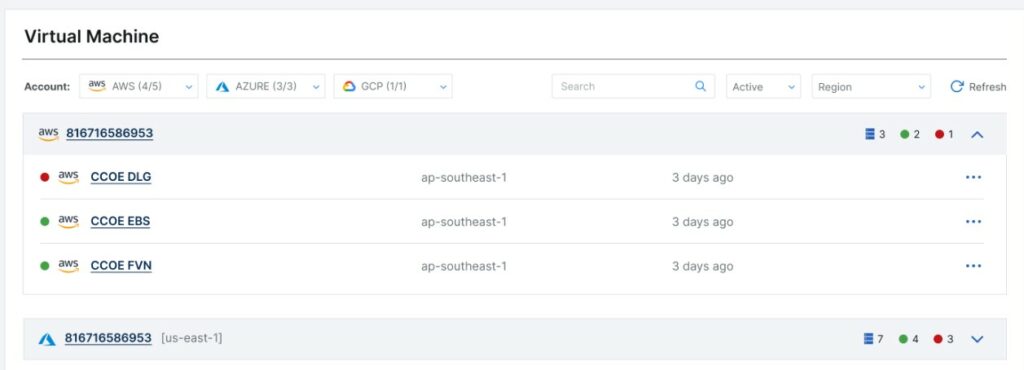Refresh the virtual machine list
This screenshot has width=1024, height=370.
(x=978, y=87)
